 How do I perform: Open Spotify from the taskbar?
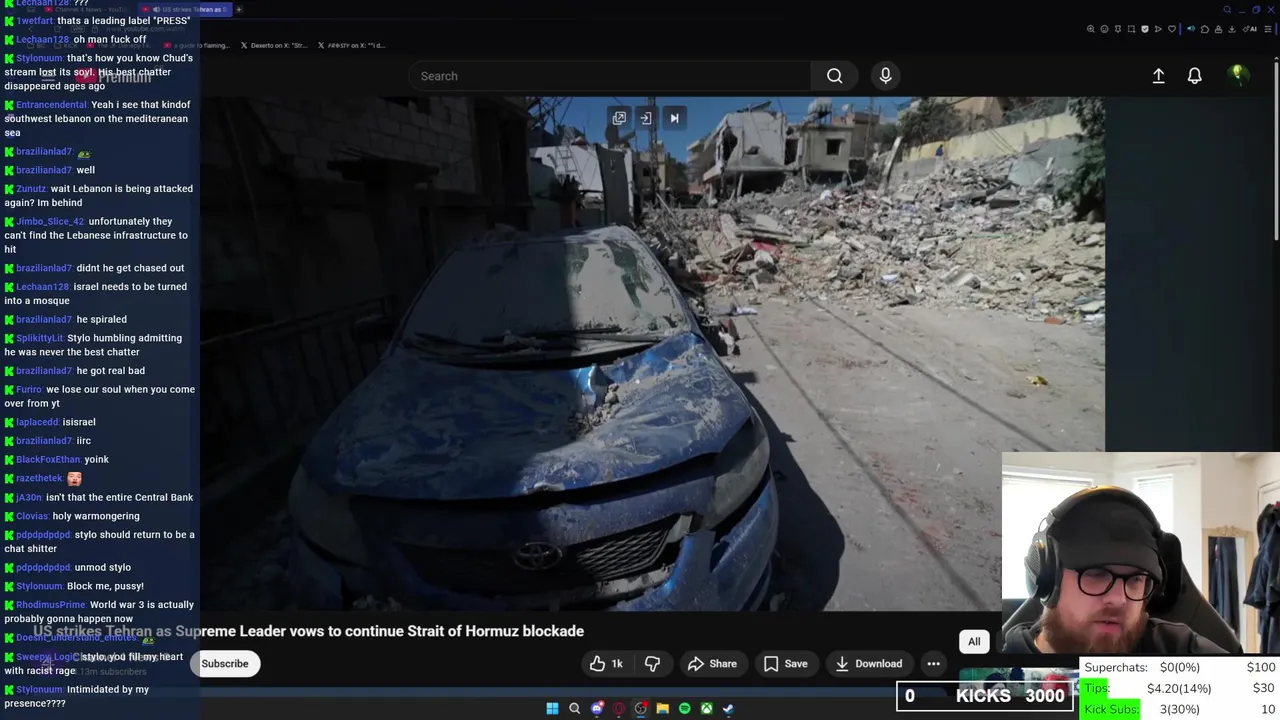click(685, 708)
